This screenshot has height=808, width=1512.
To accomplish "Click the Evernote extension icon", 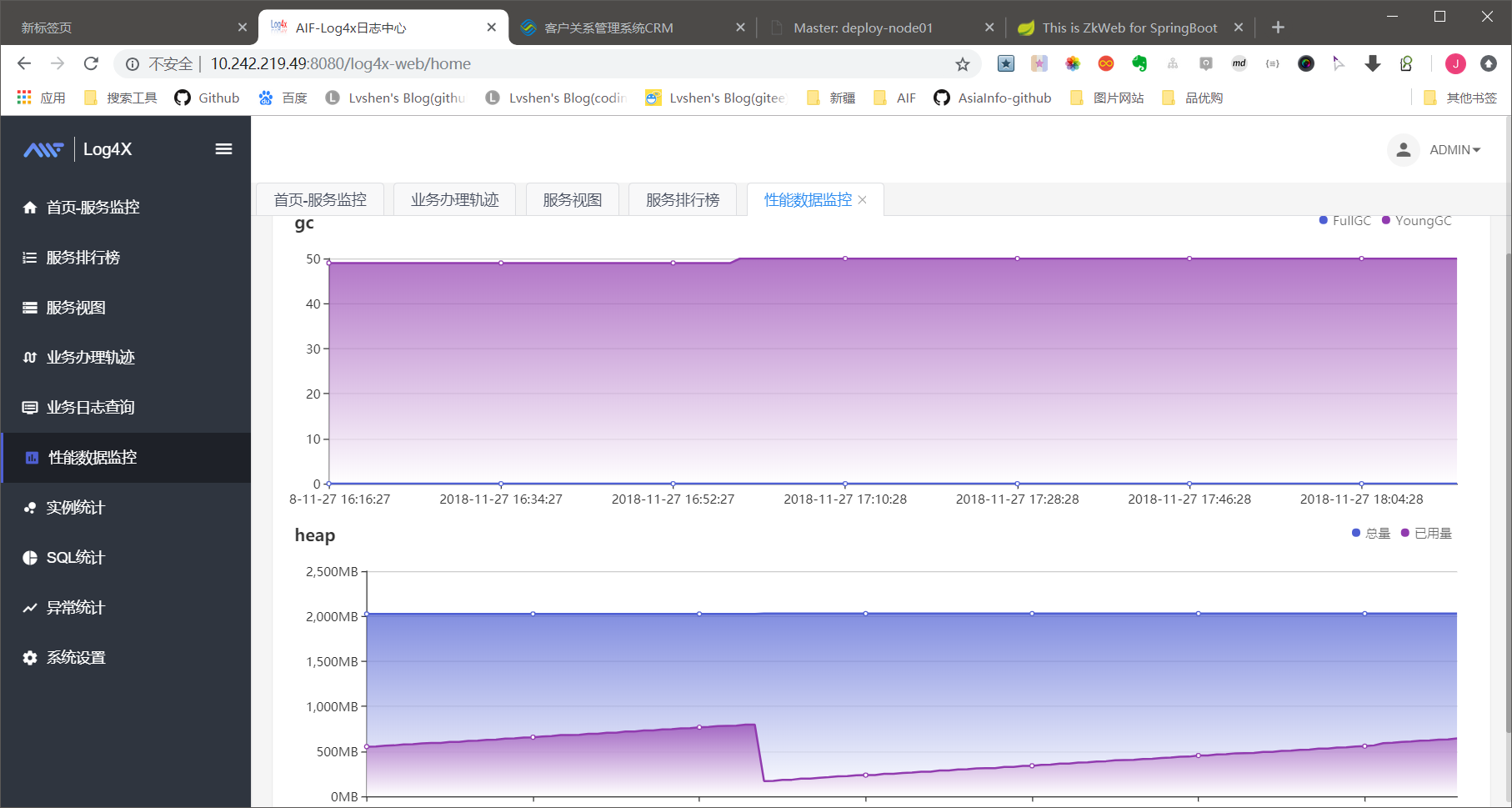I will (1139, 63).
